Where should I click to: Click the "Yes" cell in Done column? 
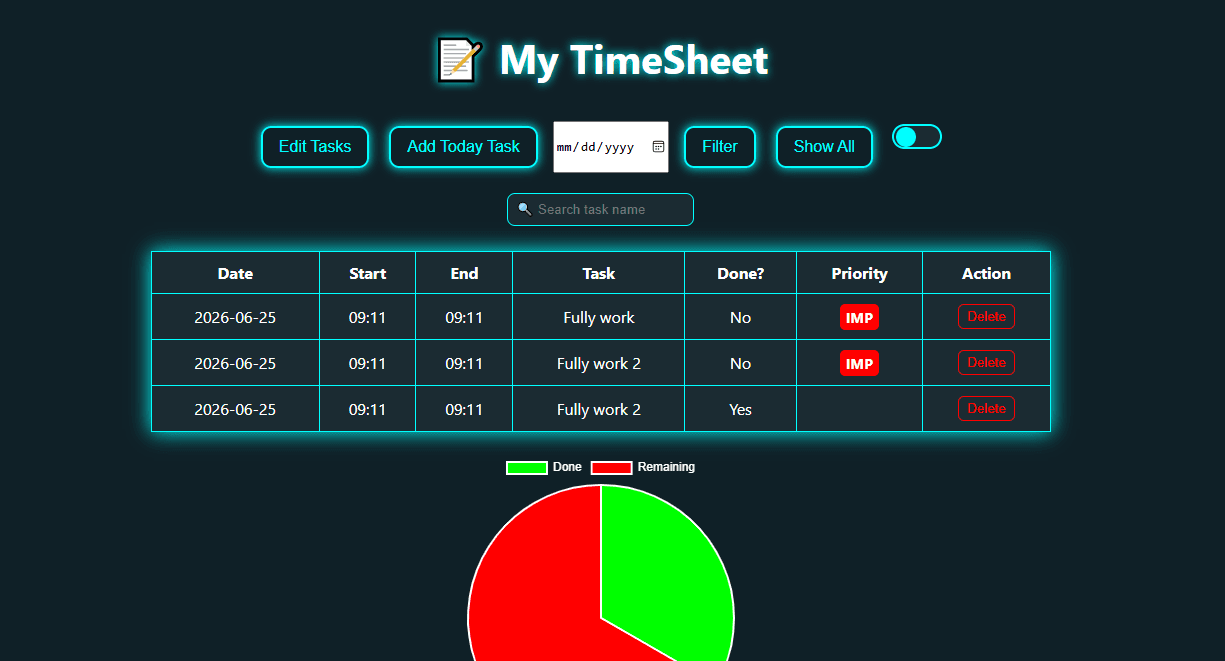pyautogui.click(x=740, y=409)
